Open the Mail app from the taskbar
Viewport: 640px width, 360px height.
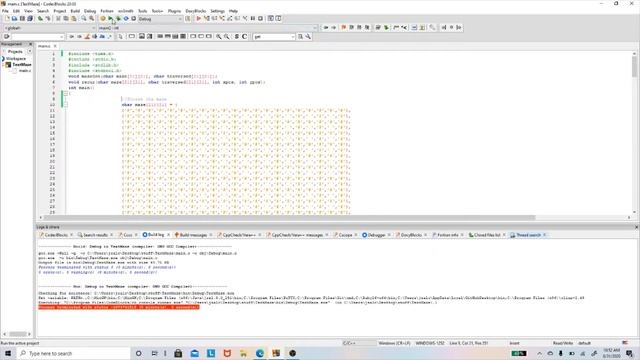click(x=195, y=353)
